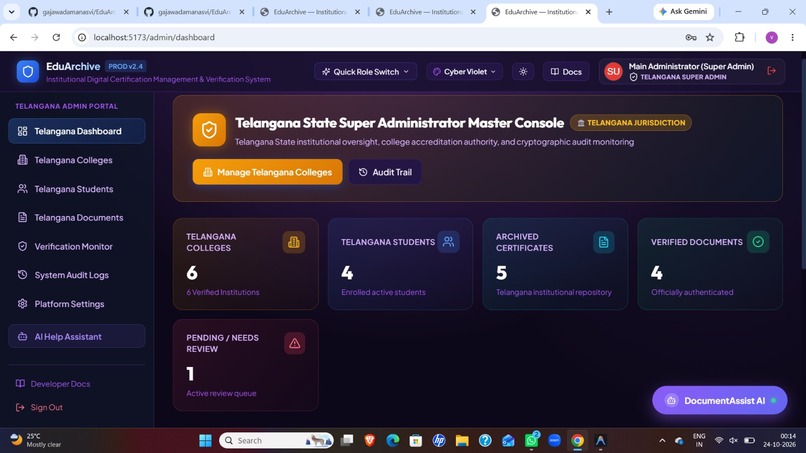Open the AI Help Assistant
Viewport: 806px width, 453px height.
pos(77,336)
